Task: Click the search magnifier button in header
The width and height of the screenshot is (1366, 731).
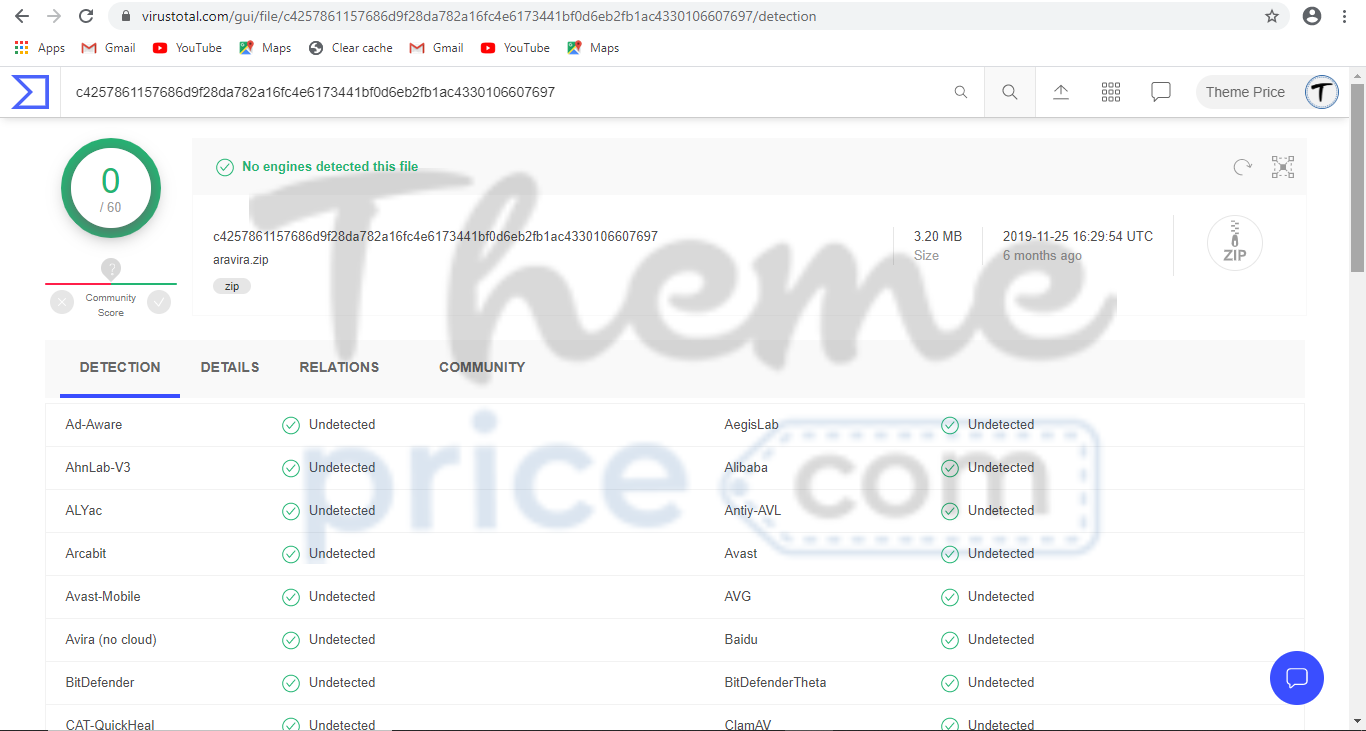Action: coord(1010,92)
